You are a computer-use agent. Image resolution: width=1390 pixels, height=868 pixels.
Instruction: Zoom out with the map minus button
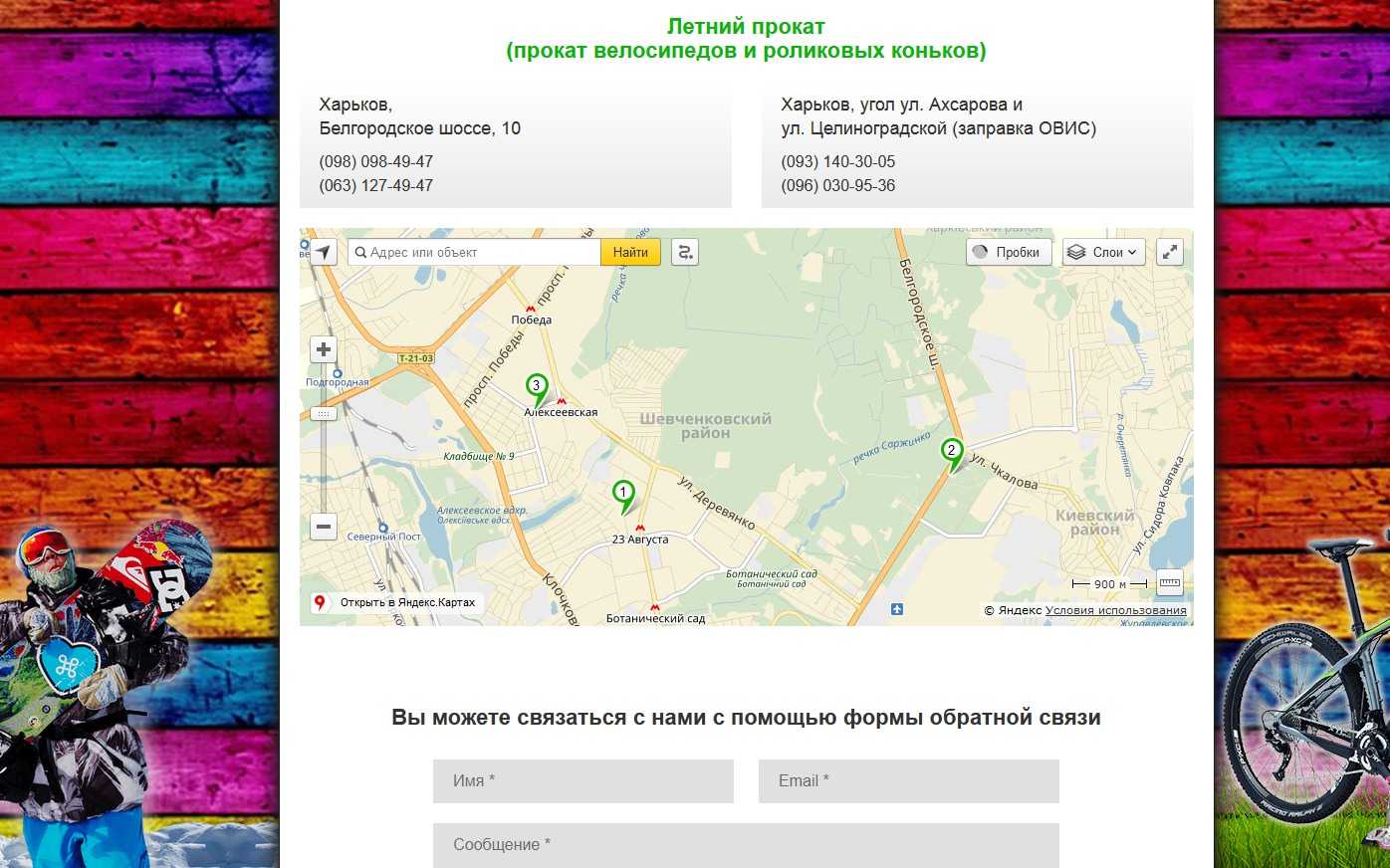(324, 527)
